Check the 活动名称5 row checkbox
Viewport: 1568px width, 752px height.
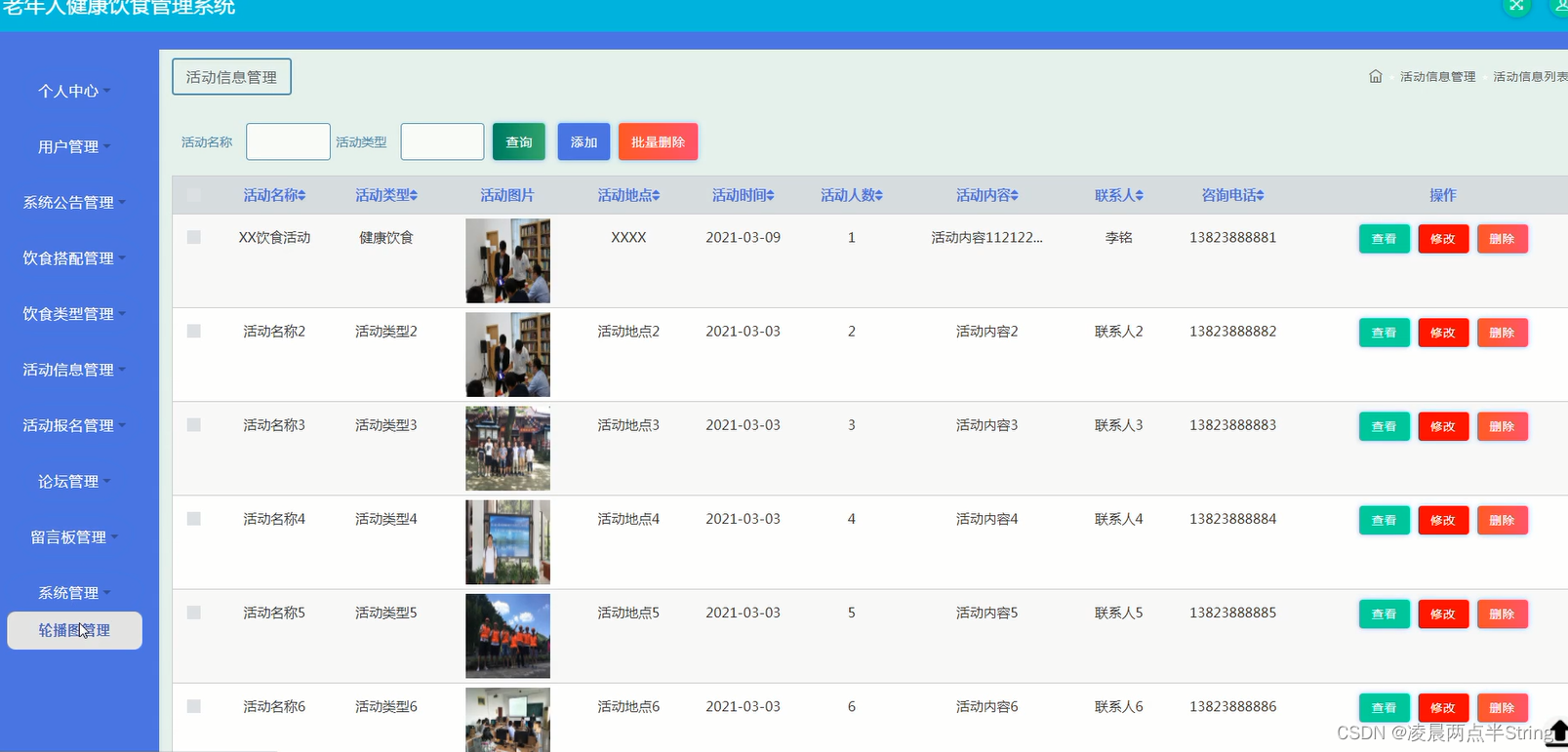[193, 612]
